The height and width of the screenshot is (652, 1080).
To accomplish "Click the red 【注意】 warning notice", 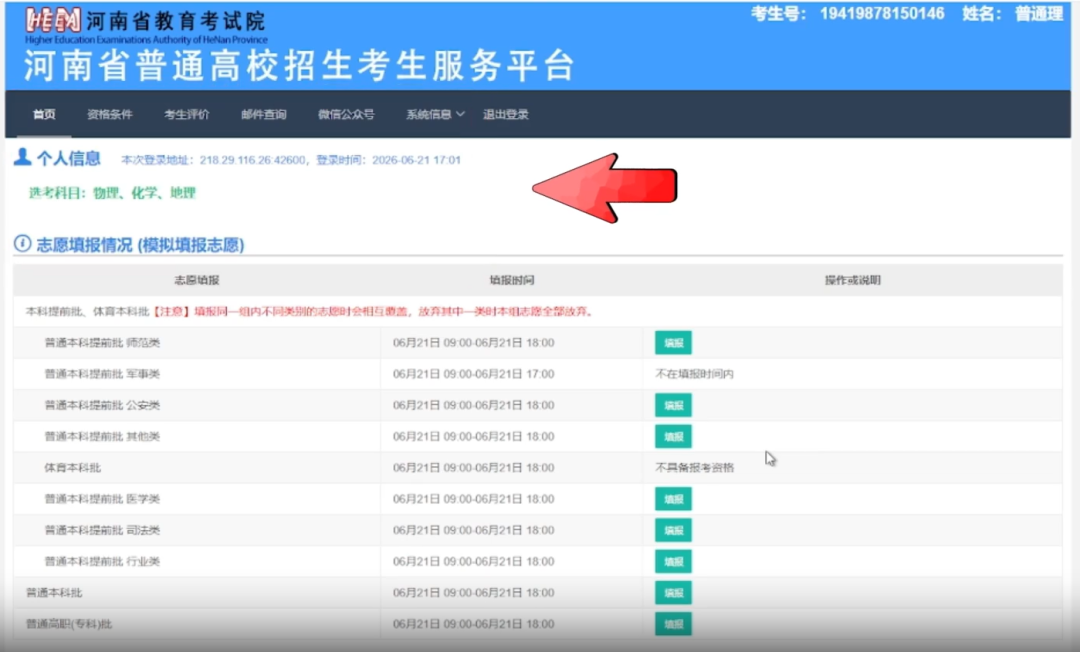I will coord(373,311).
